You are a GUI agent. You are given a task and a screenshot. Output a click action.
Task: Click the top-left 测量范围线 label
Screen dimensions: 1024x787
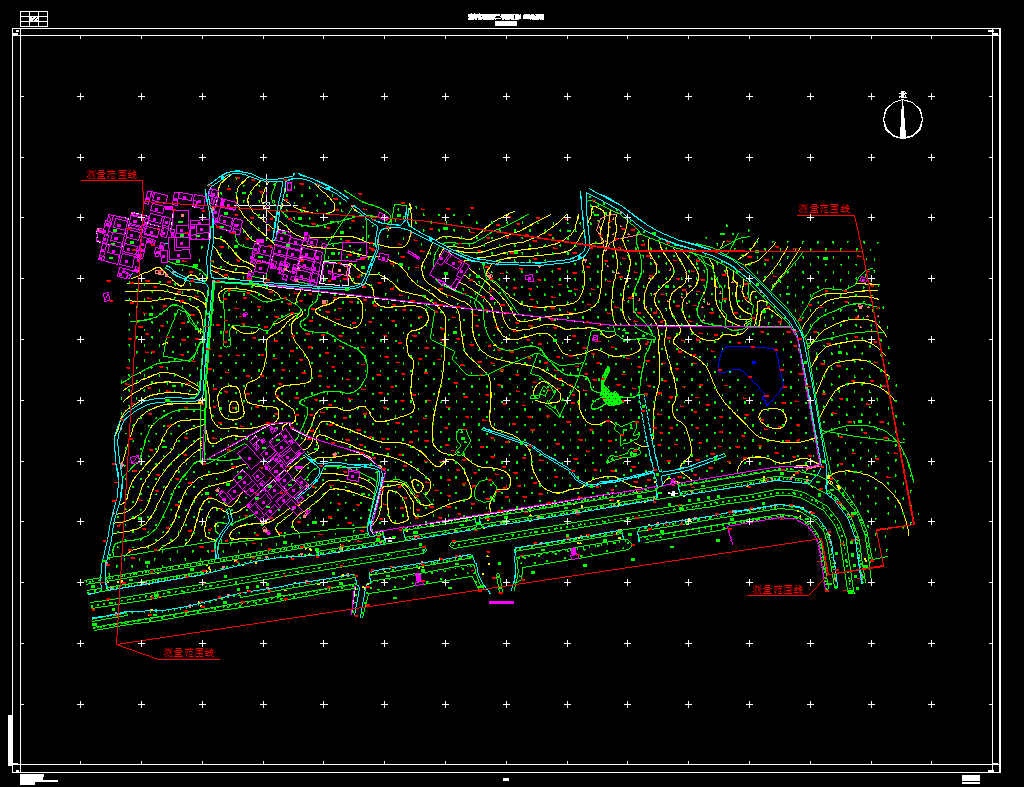[111, 175]
